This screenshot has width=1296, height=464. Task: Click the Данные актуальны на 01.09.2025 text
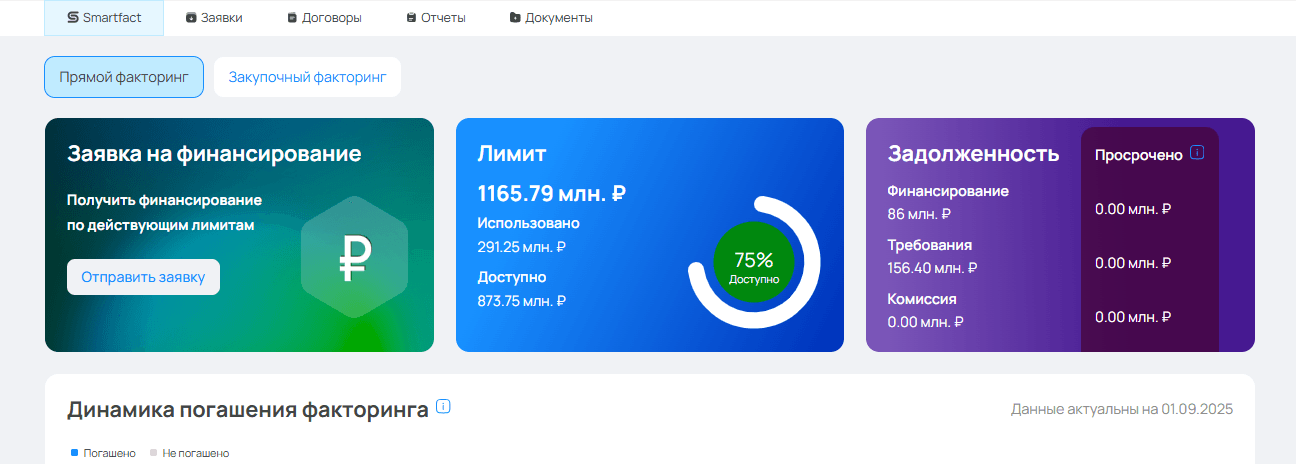pos(1122,409)
